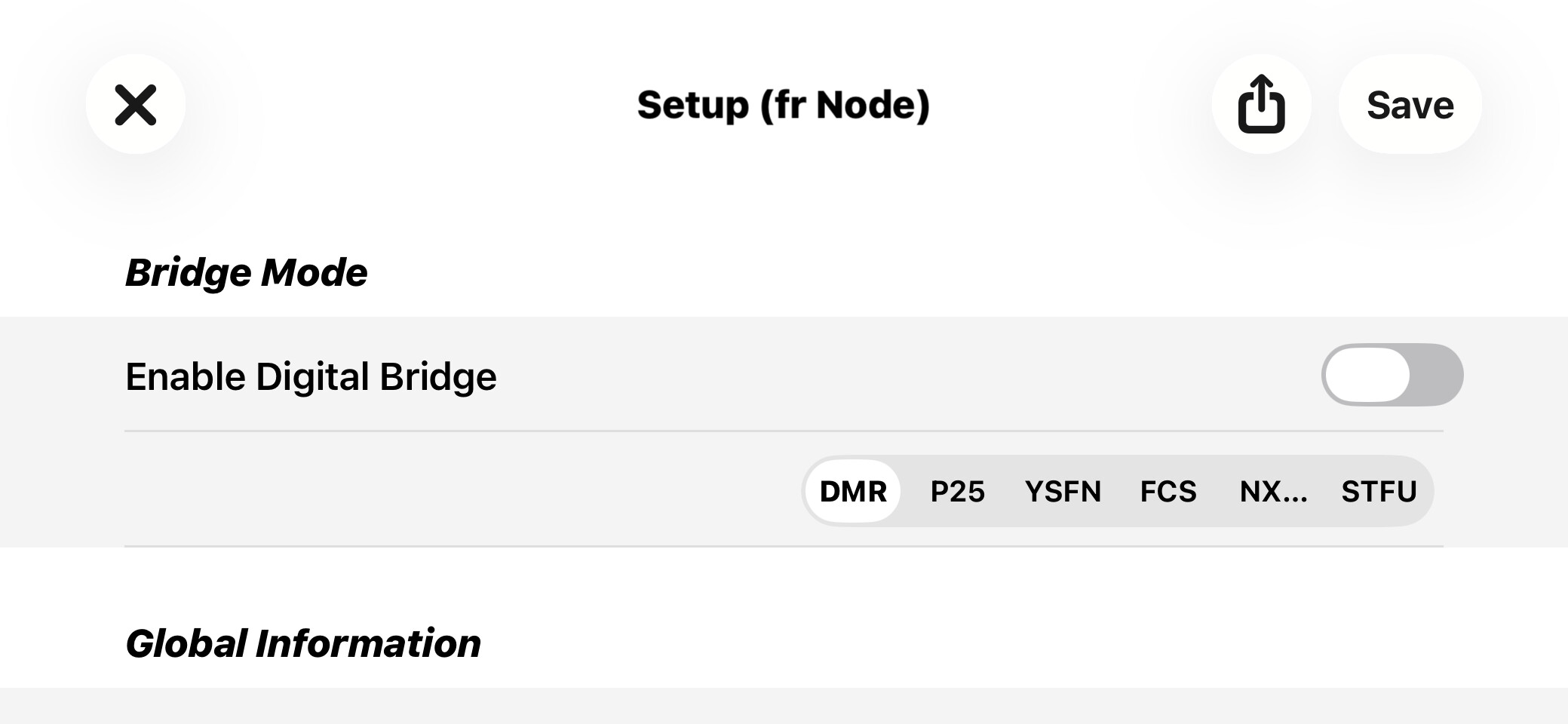Choose the YSFN segment
Screen dimensions: 1568x724
pos(1063,492)
